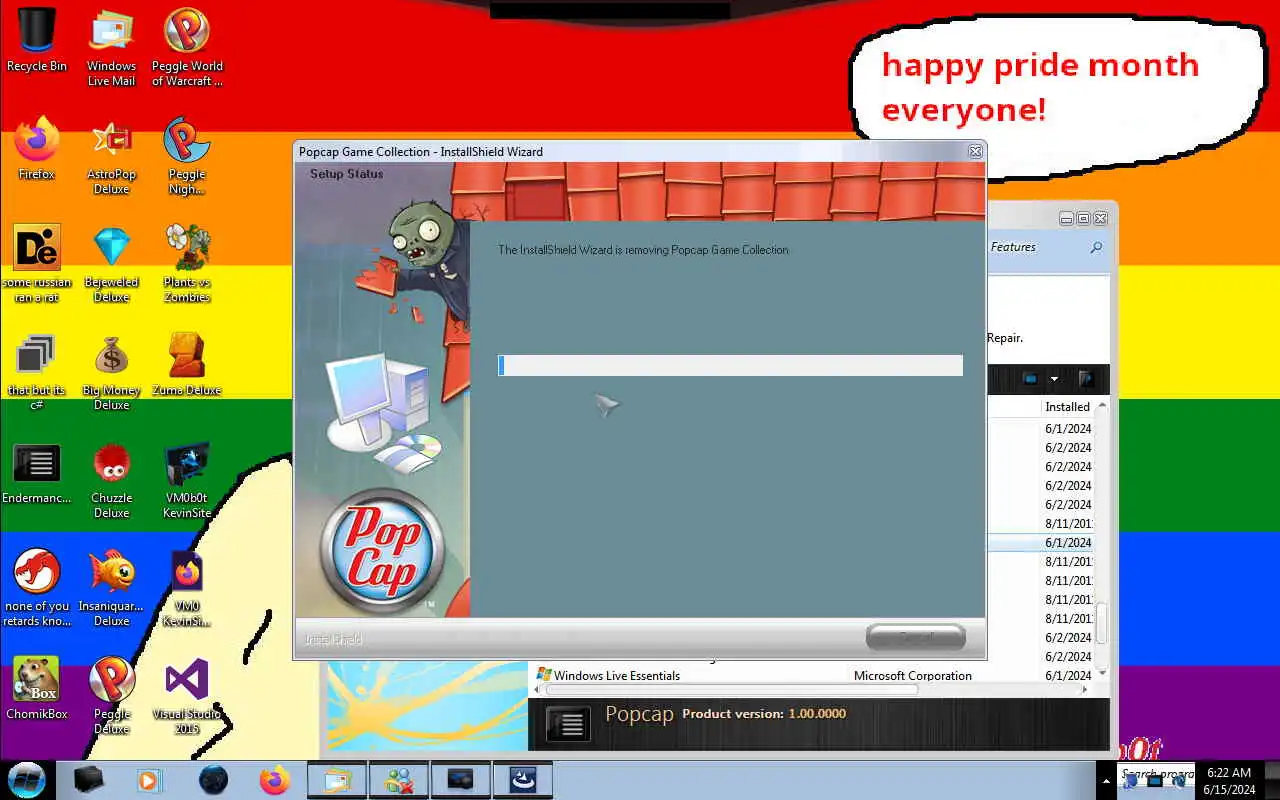Sort by the Installed column header
The height and width of the screenshot is (800, 1280).
point(1067,407)
